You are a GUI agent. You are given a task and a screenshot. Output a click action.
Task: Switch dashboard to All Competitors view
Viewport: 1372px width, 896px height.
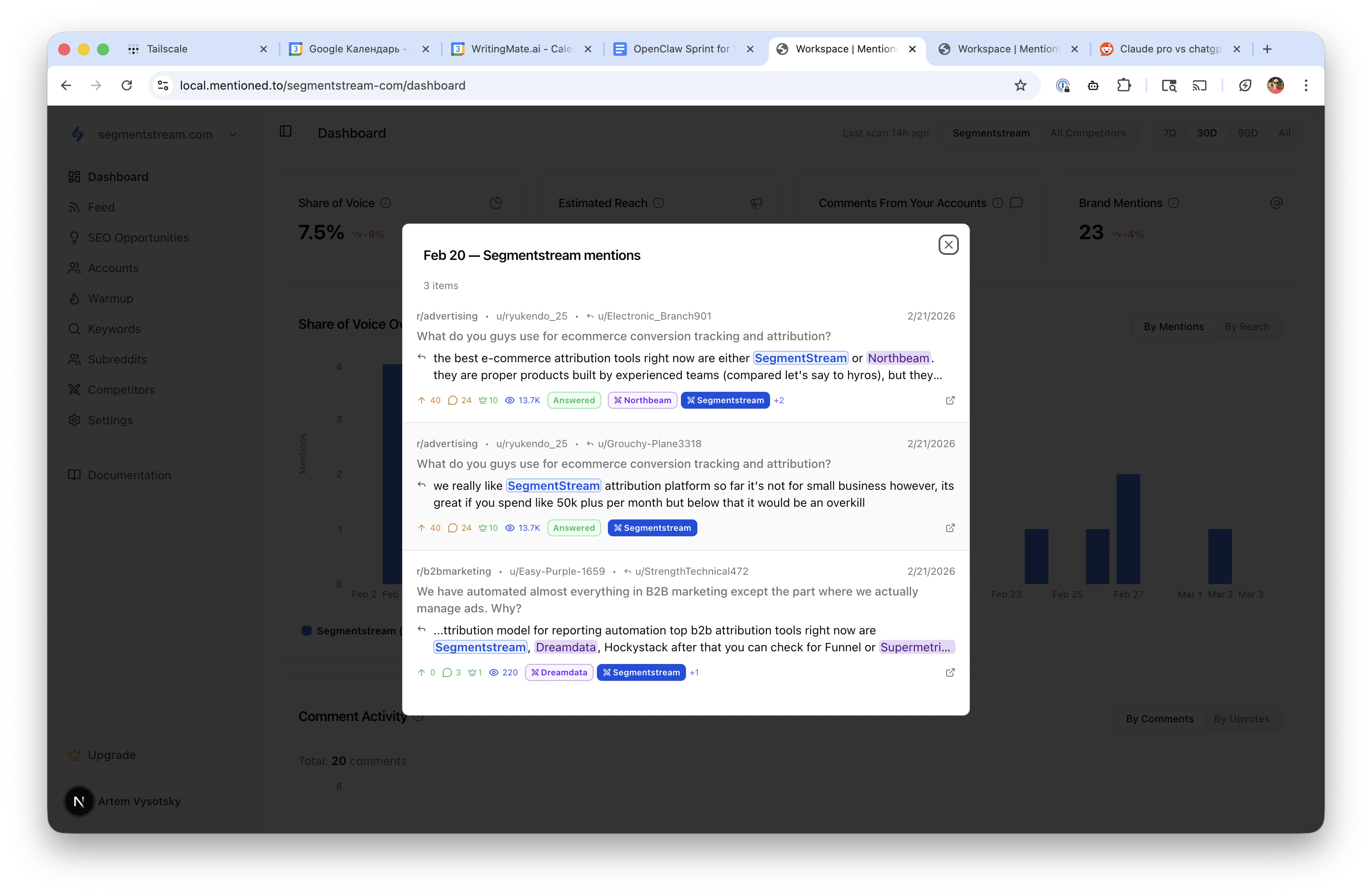(1088, 132)
